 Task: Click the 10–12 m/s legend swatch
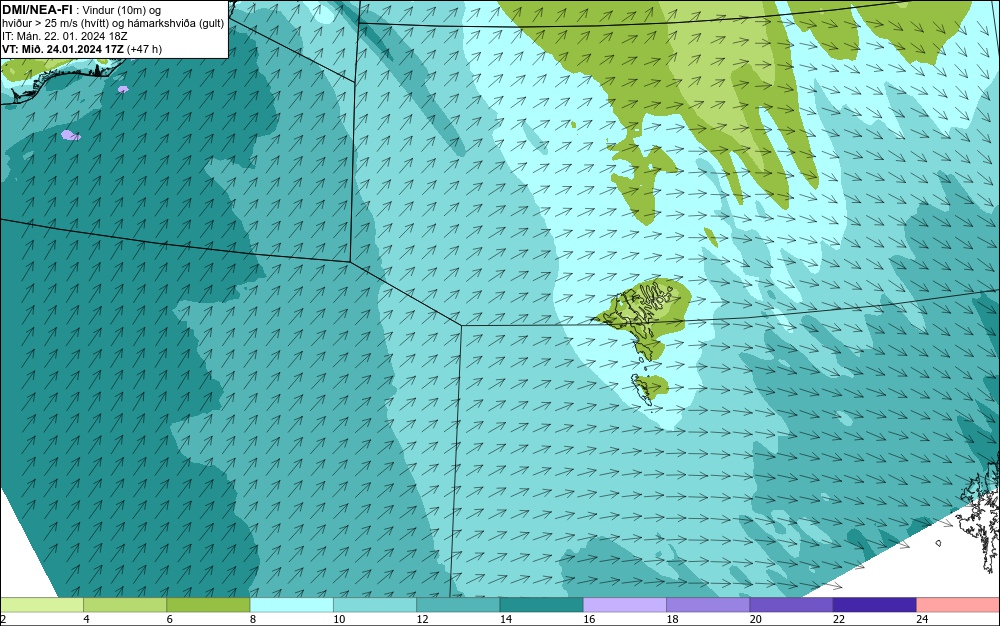[x=375, y=605]
